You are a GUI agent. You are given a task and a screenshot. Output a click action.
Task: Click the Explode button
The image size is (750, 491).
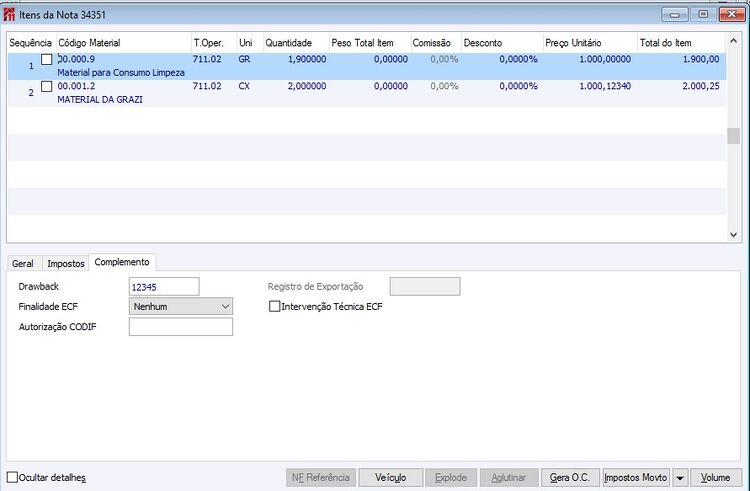tap(451, 477)
